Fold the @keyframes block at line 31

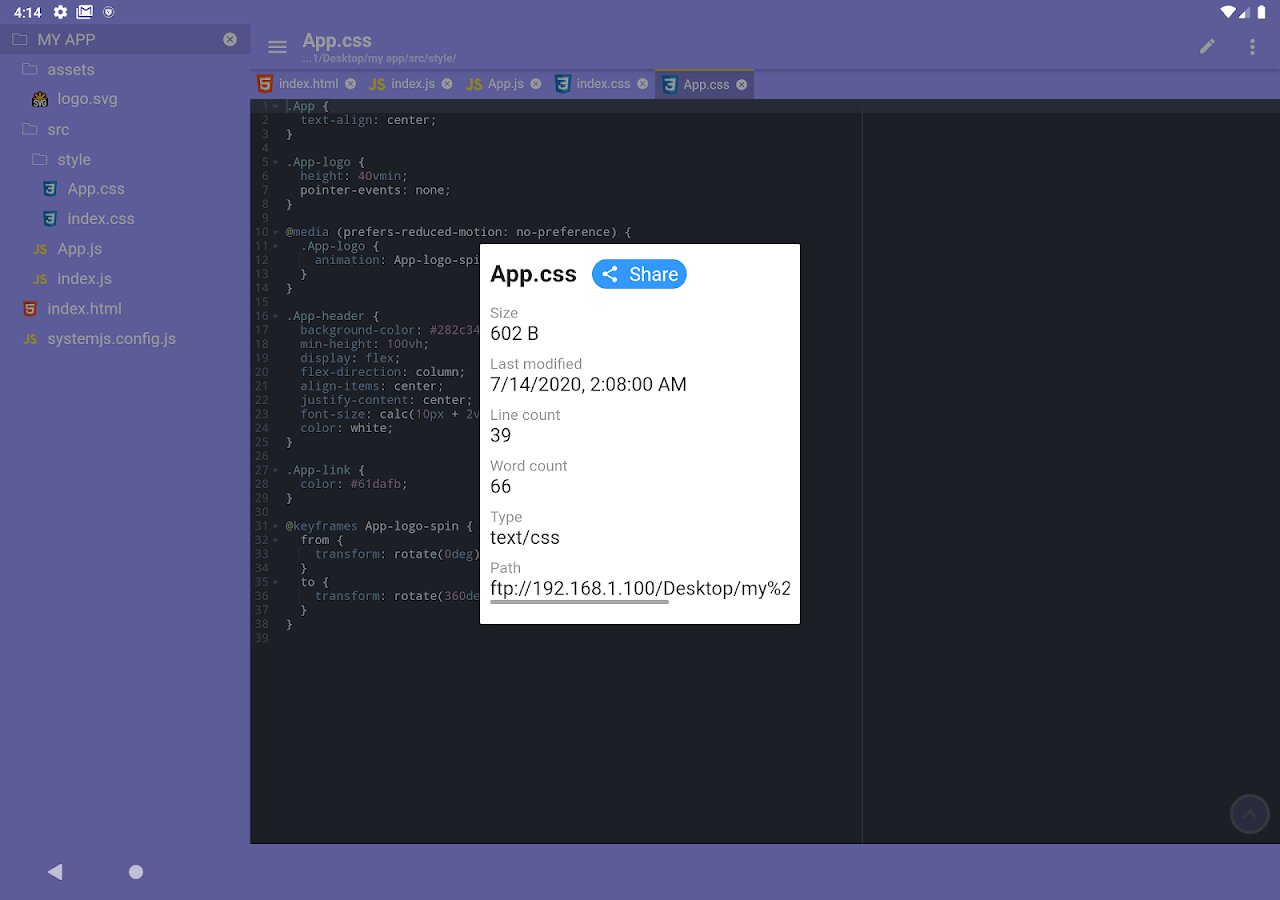coord(275,526)
